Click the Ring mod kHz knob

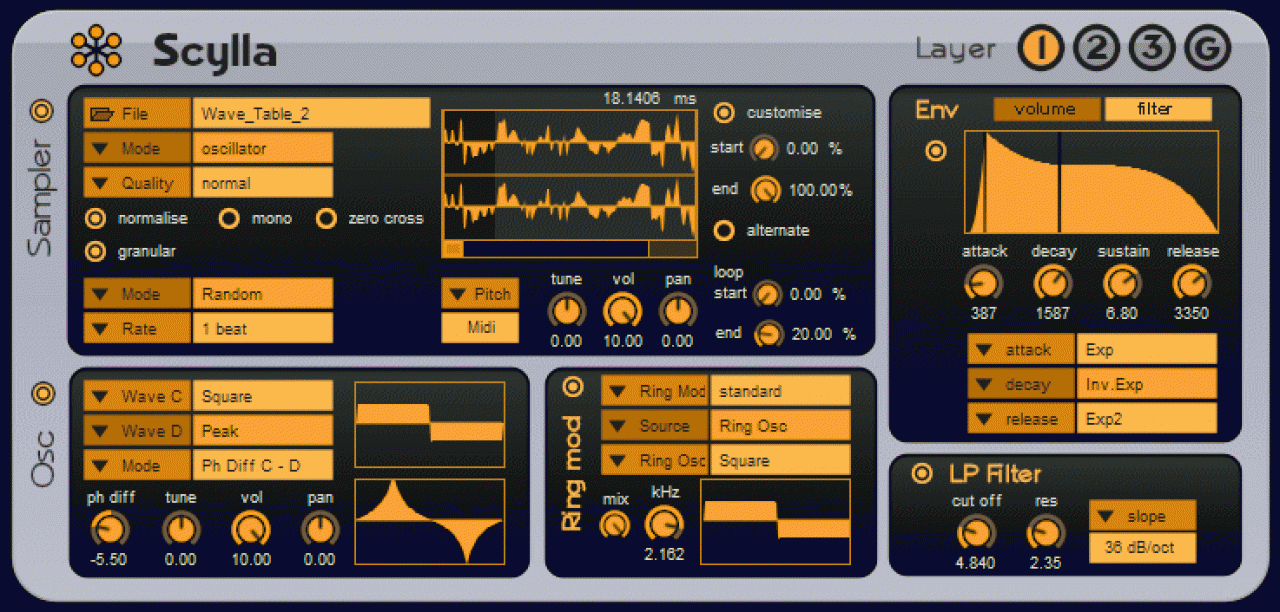[663, 522]
